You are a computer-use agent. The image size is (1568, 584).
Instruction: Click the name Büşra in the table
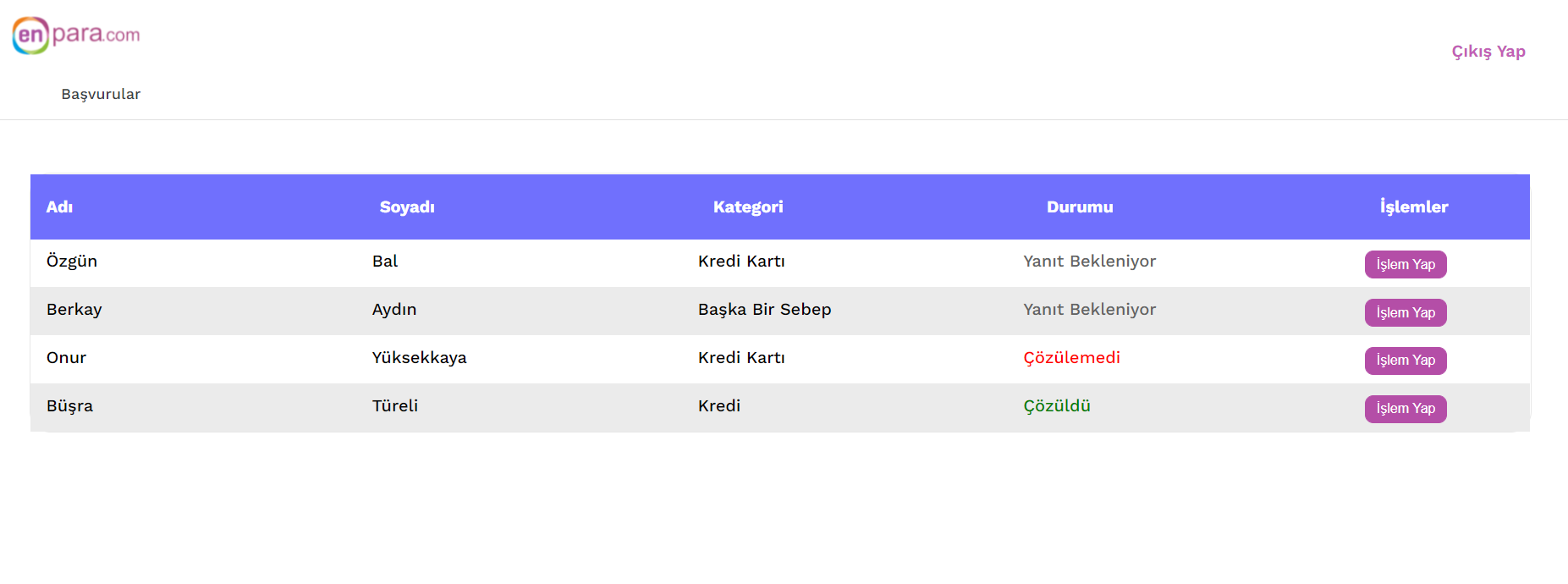[x=69, y=406]
